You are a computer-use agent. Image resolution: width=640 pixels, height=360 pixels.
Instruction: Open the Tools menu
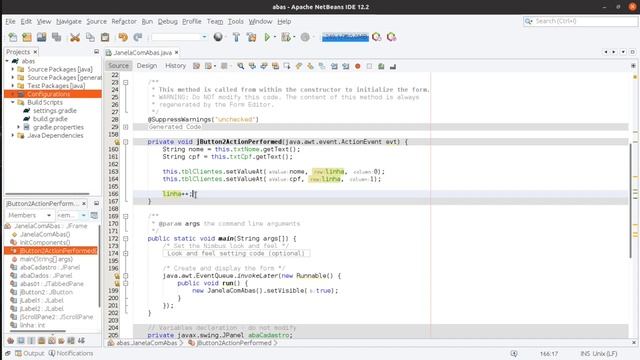pos(236,21)
